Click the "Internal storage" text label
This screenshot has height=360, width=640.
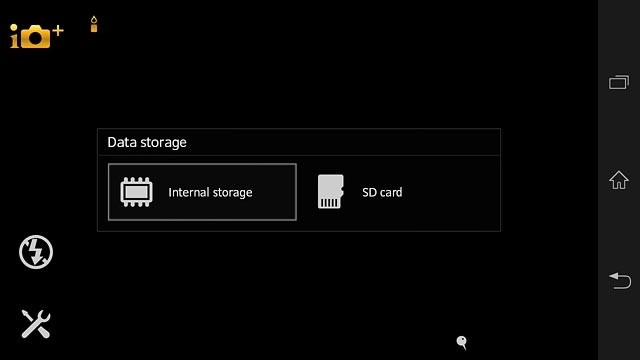coord(210,192)
